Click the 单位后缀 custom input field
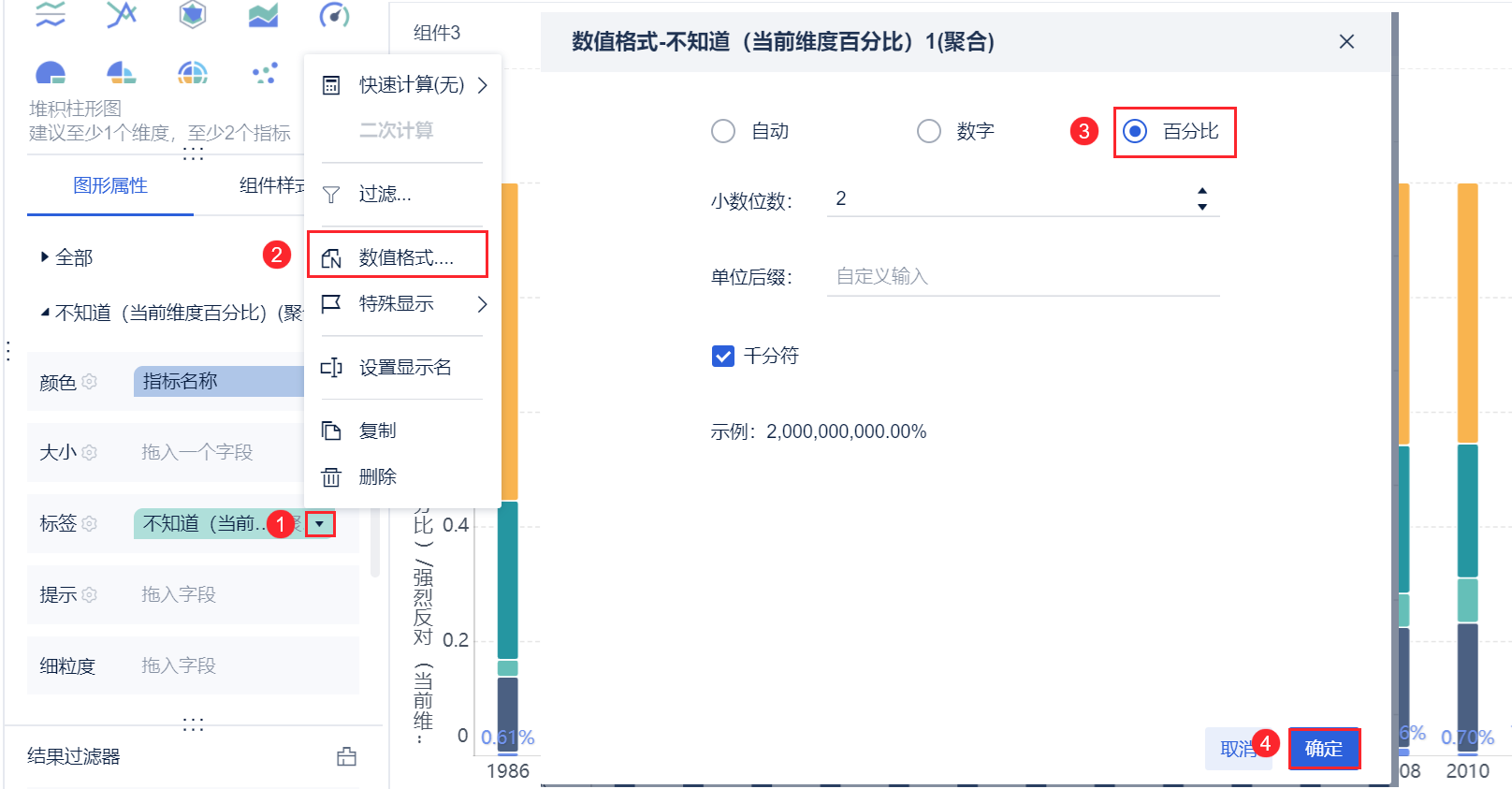1512x789 pixels. point(1024,276)
